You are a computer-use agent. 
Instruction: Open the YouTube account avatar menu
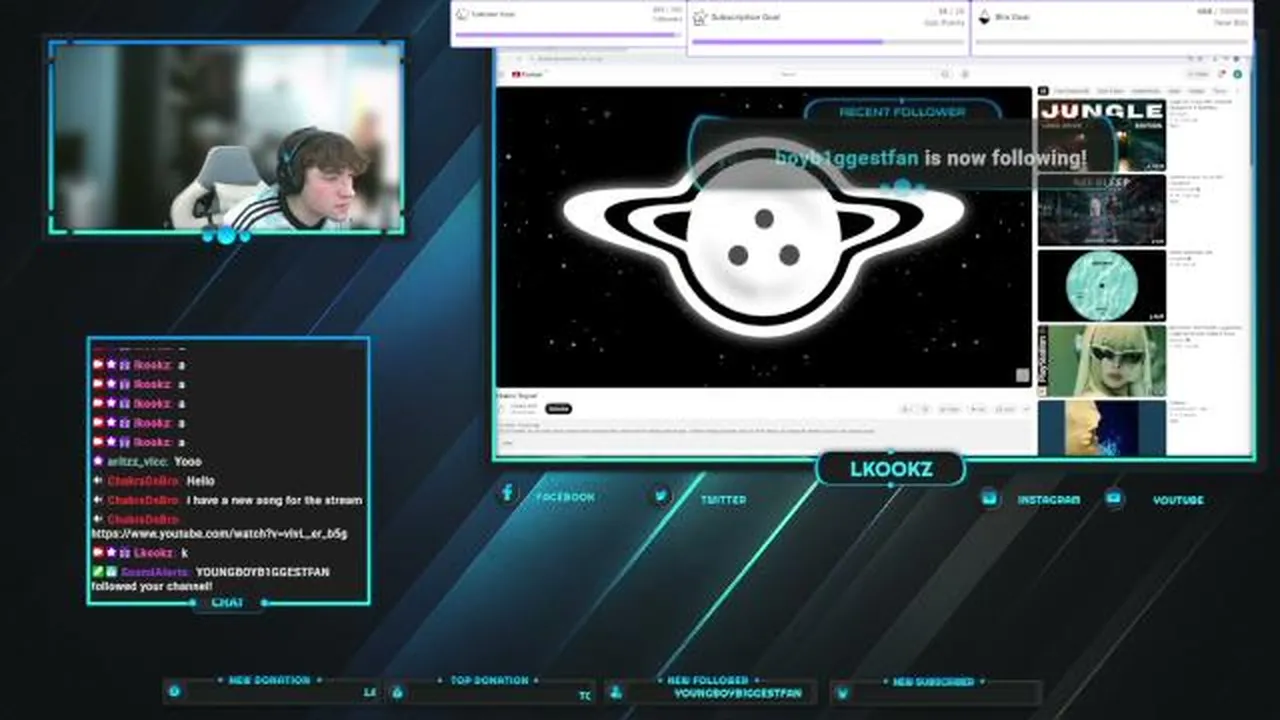pos(1237,74)
